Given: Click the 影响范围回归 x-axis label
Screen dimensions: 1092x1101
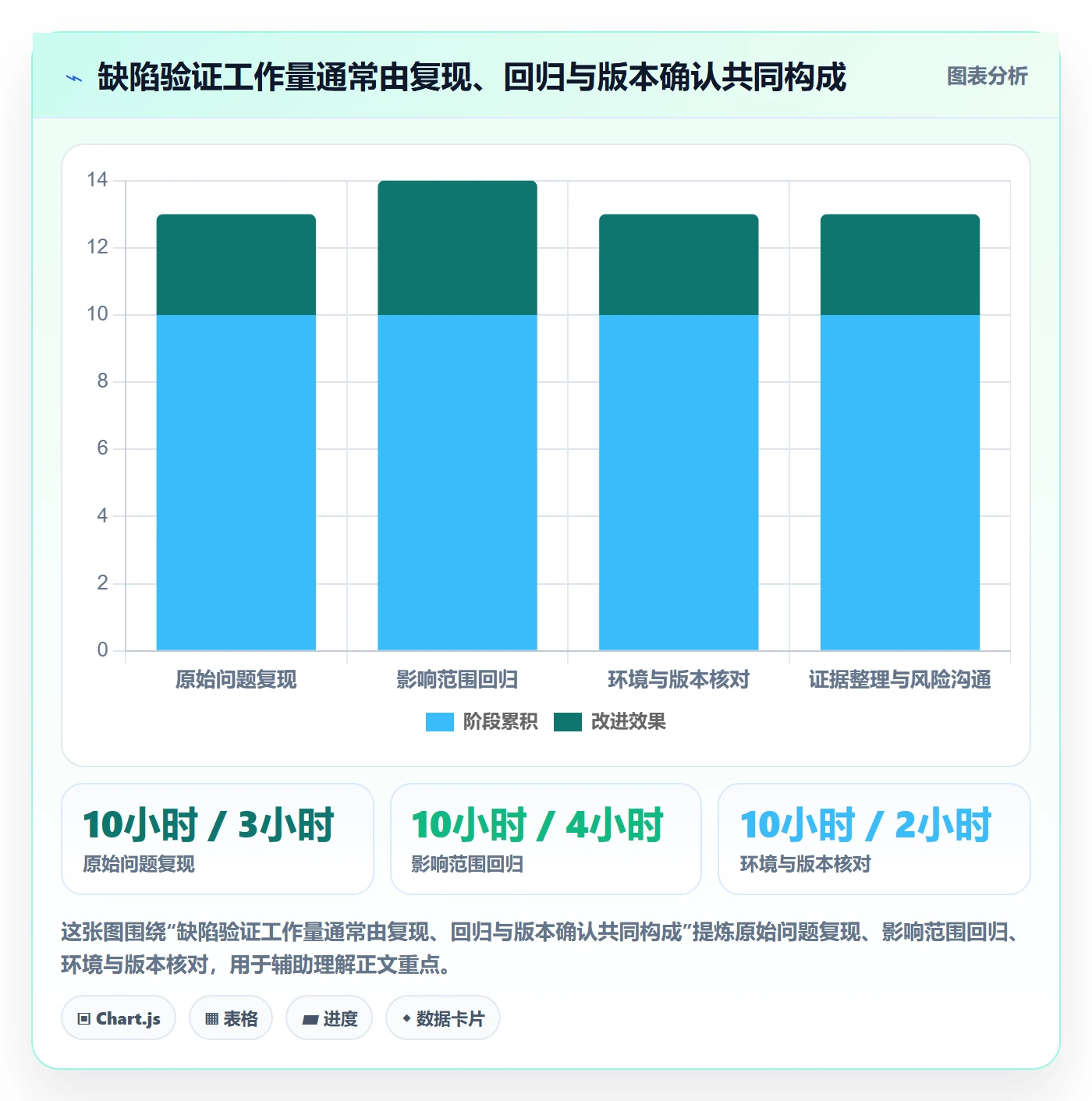Looking at the screenshot, I should (x=458, y=680).
